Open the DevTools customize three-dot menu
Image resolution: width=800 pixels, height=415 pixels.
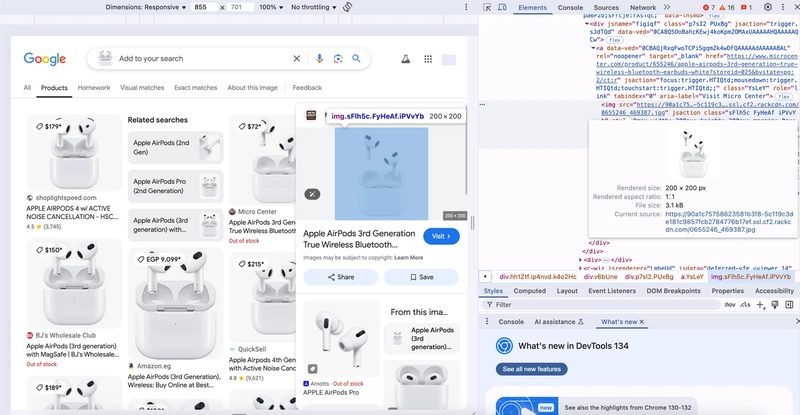pyautogui.click(x=783, y=7)
